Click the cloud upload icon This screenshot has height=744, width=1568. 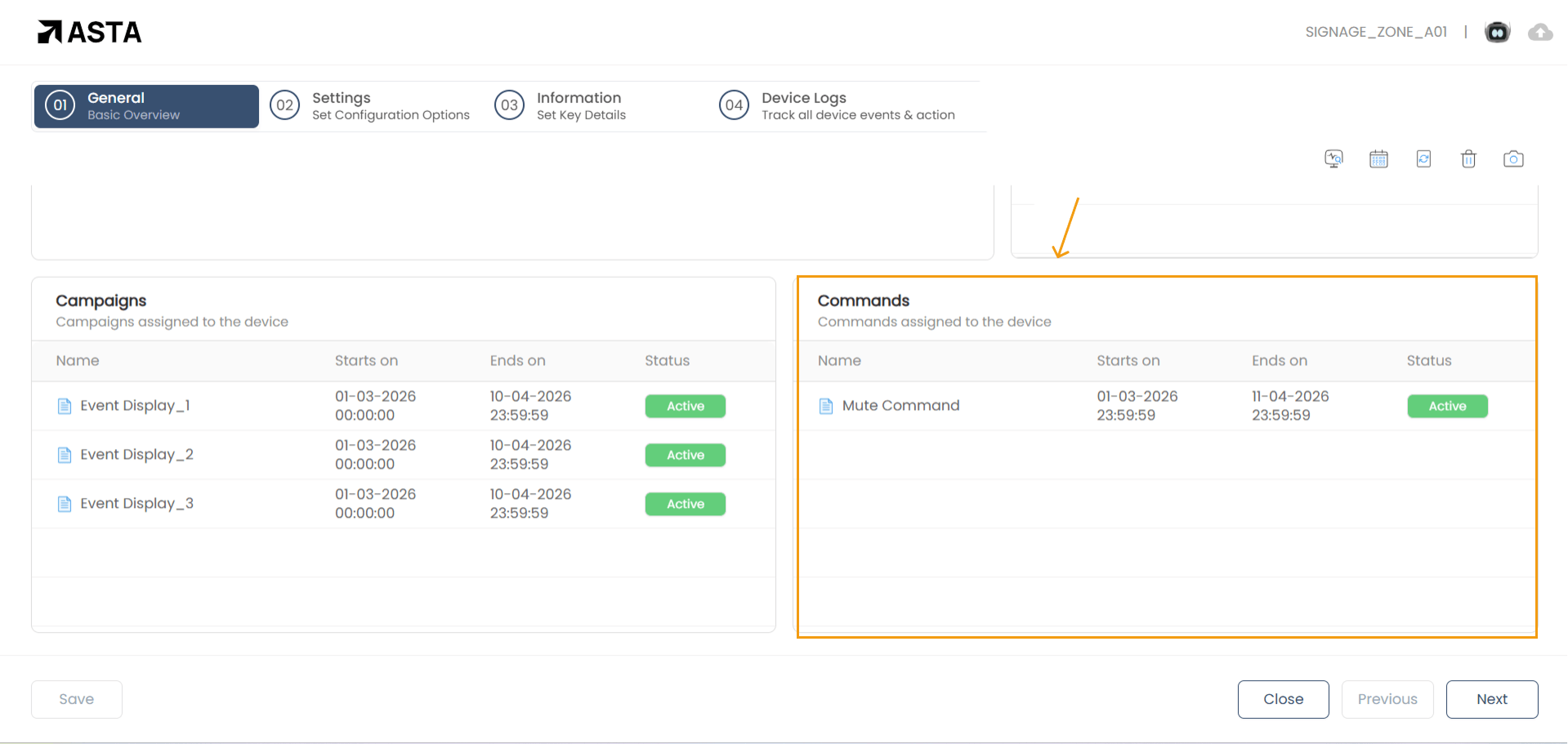pyautogui.click(x=1540, y=32)
